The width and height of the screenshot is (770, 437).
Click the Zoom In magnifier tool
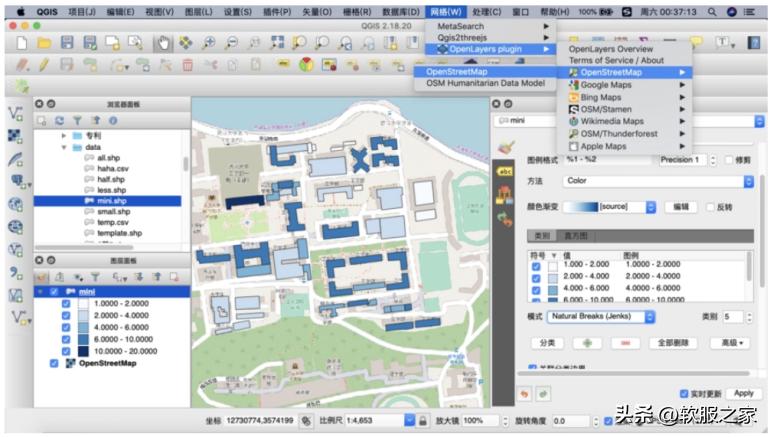coord(209,43)
